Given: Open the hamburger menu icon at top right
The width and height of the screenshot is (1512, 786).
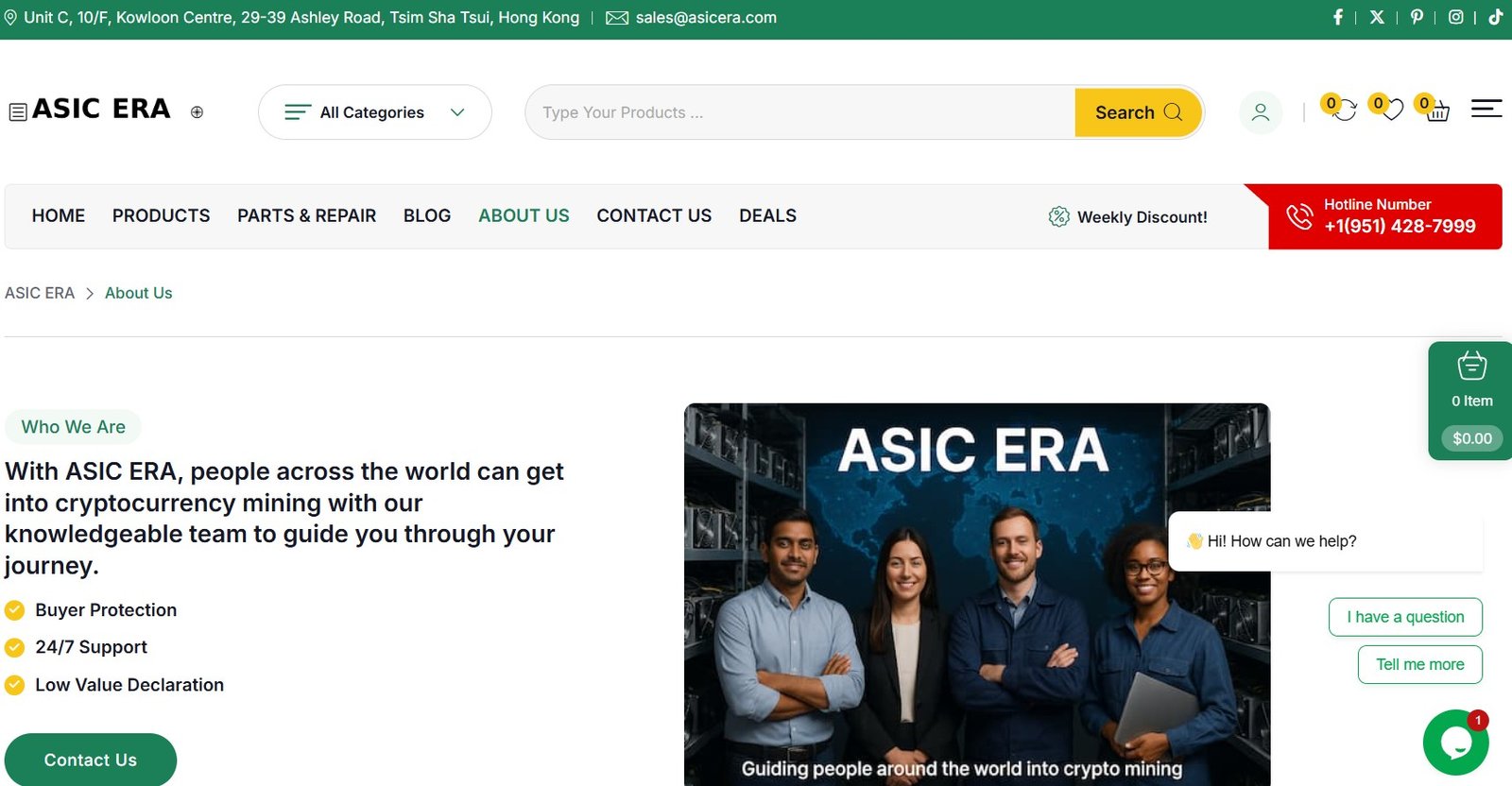Looking at the screenshot, I should (x=1486, y=110).
